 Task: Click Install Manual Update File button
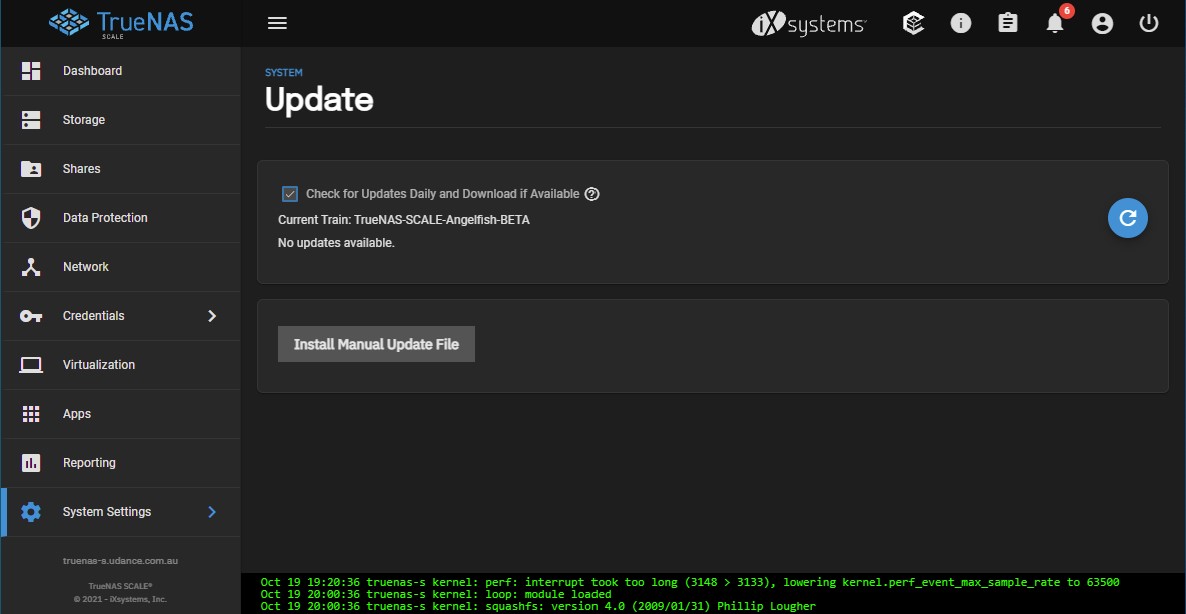(376, 344)
